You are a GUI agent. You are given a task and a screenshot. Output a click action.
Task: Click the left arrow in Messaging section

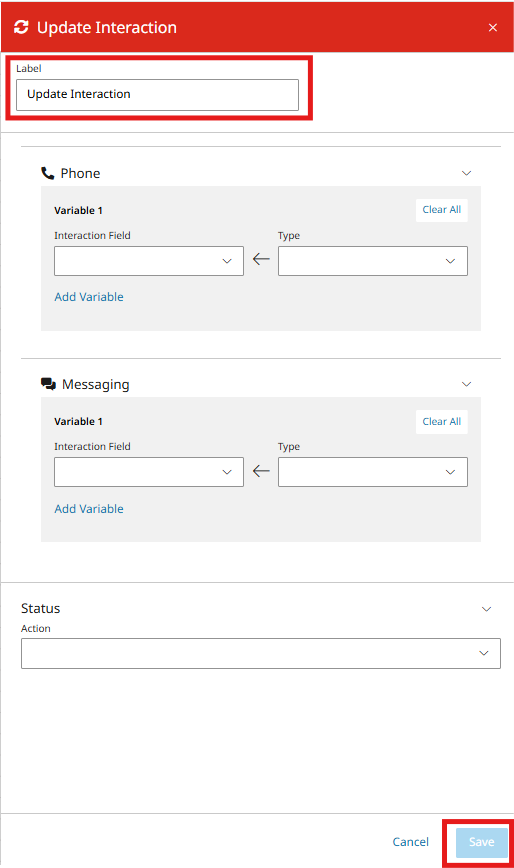(x=261, y=471)
